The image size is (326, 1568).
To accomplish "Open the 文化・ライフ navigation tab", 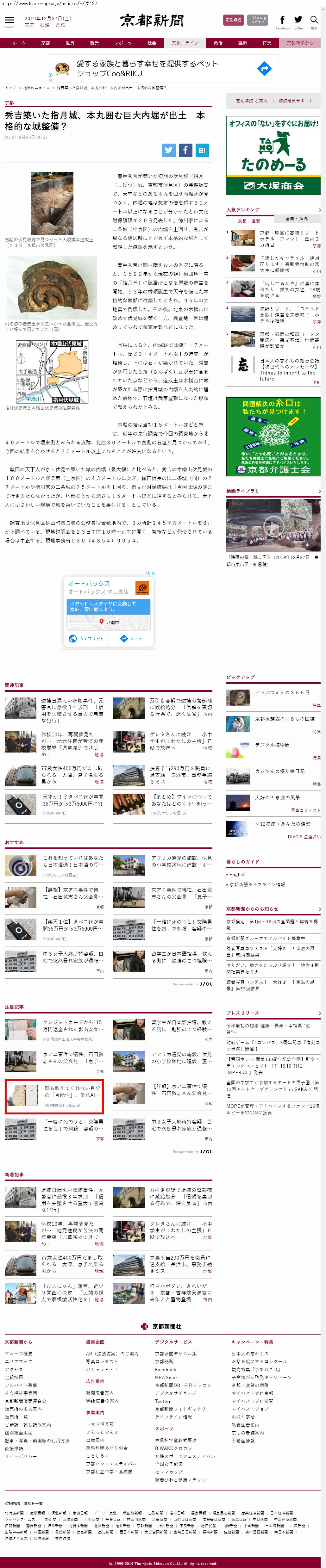I will pos(185,43).
